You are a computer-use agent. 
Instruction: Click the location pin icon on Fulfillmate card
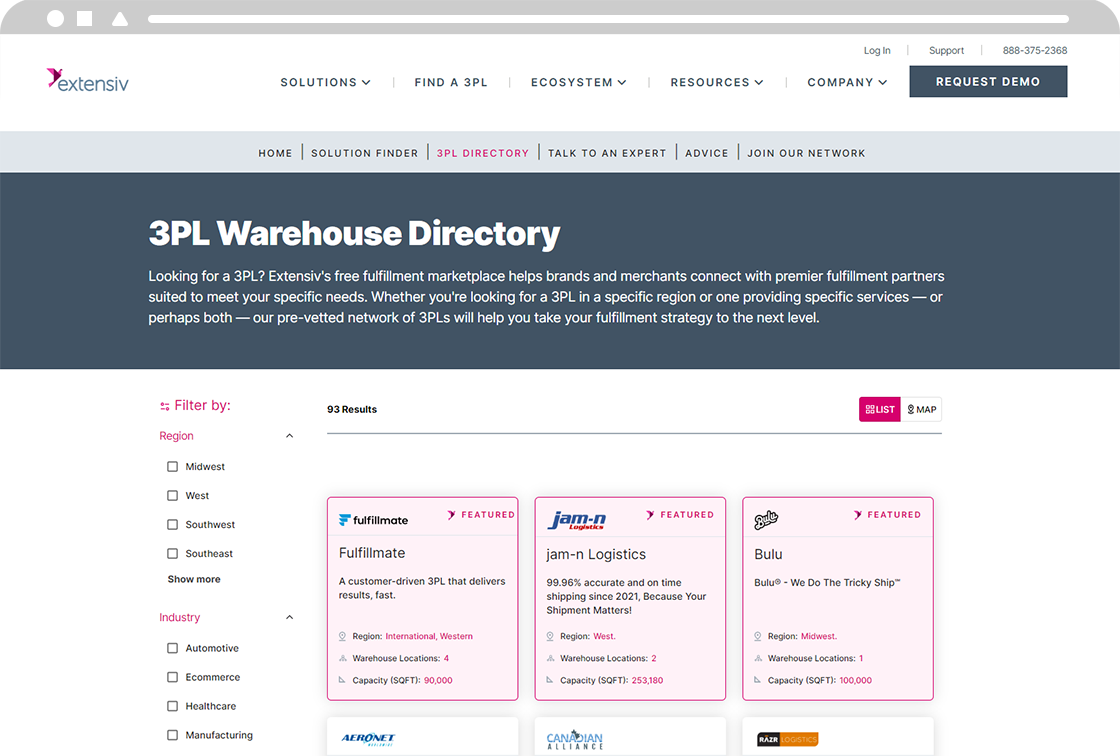[342, 636]
